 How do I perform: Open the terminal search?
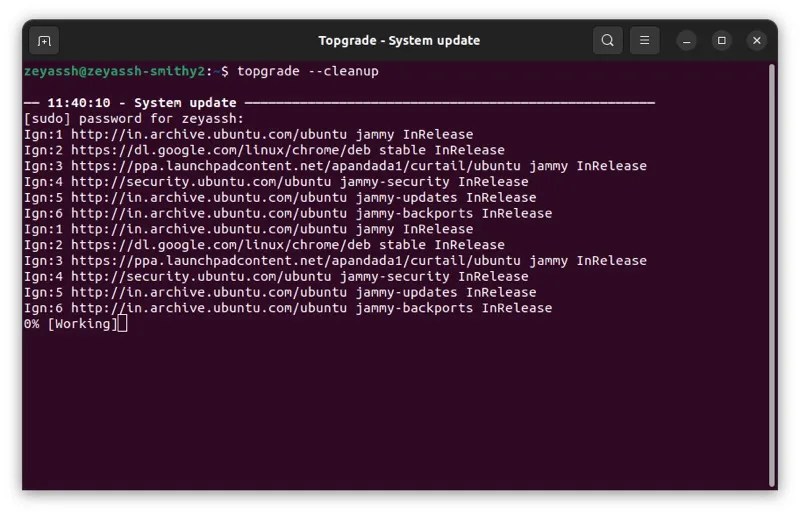point(607,40)
